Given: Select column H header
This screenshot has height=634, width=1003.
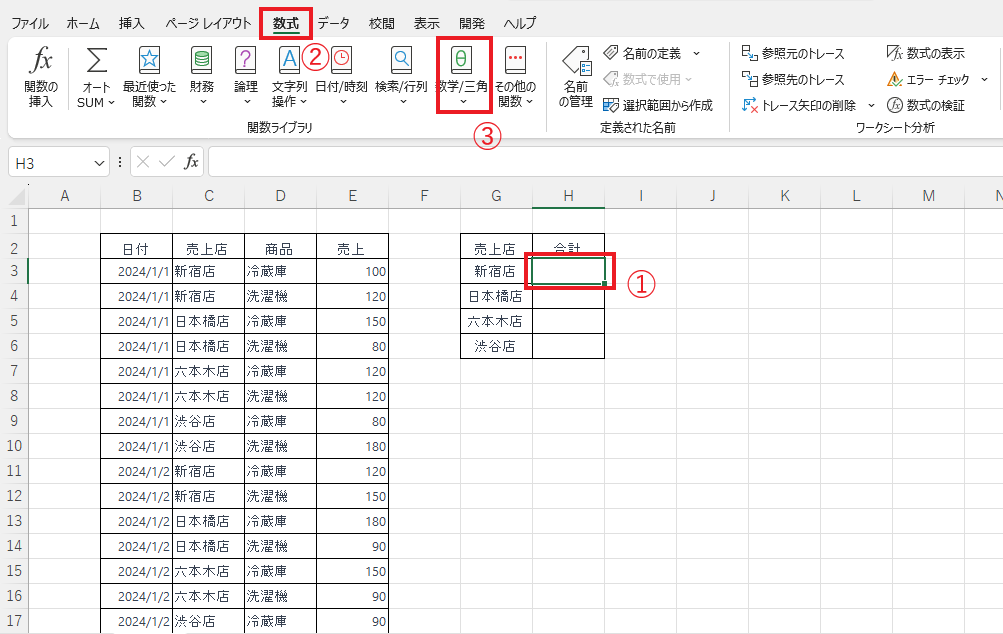Looking at the screenshot, I should tap(568, 196).
